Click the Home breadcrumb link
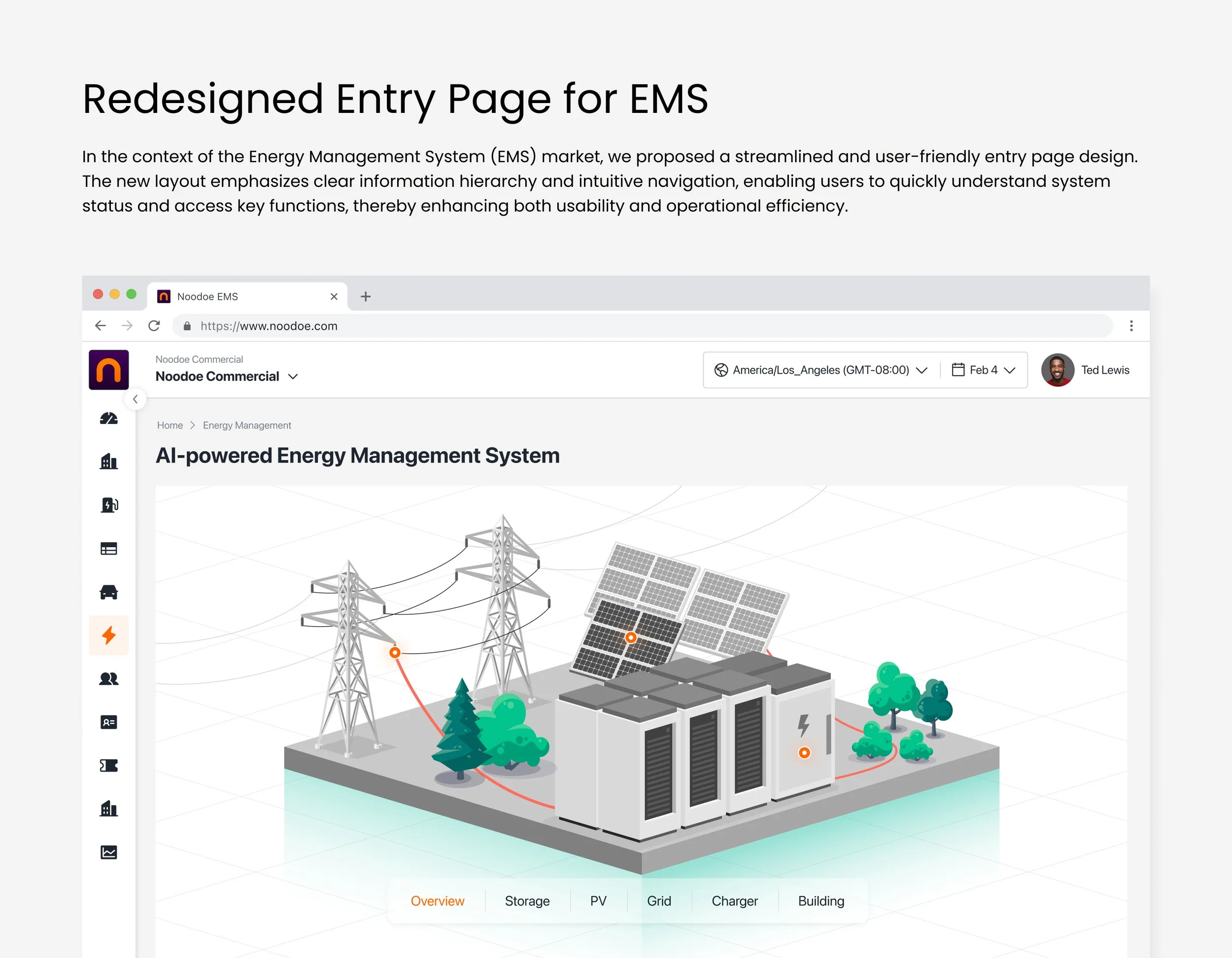 pyautogui.click(x=170, y=425)
